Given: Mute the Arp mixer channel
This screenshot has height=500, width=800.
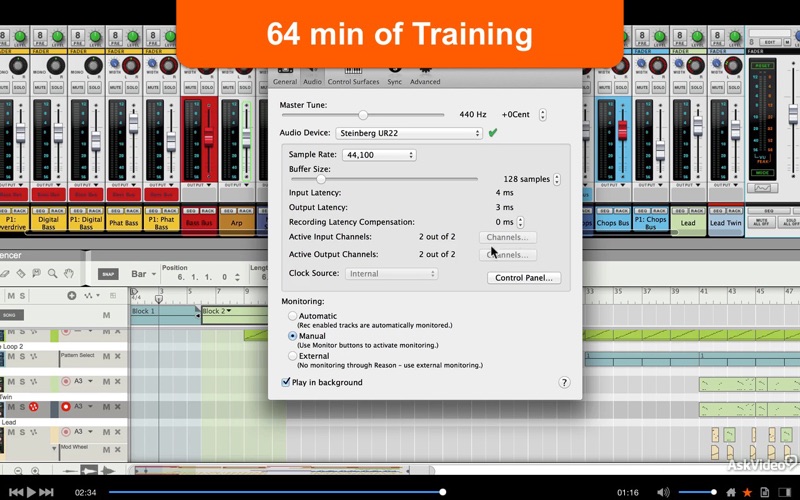Looking at the screenshot, I should tap(228, 88).
